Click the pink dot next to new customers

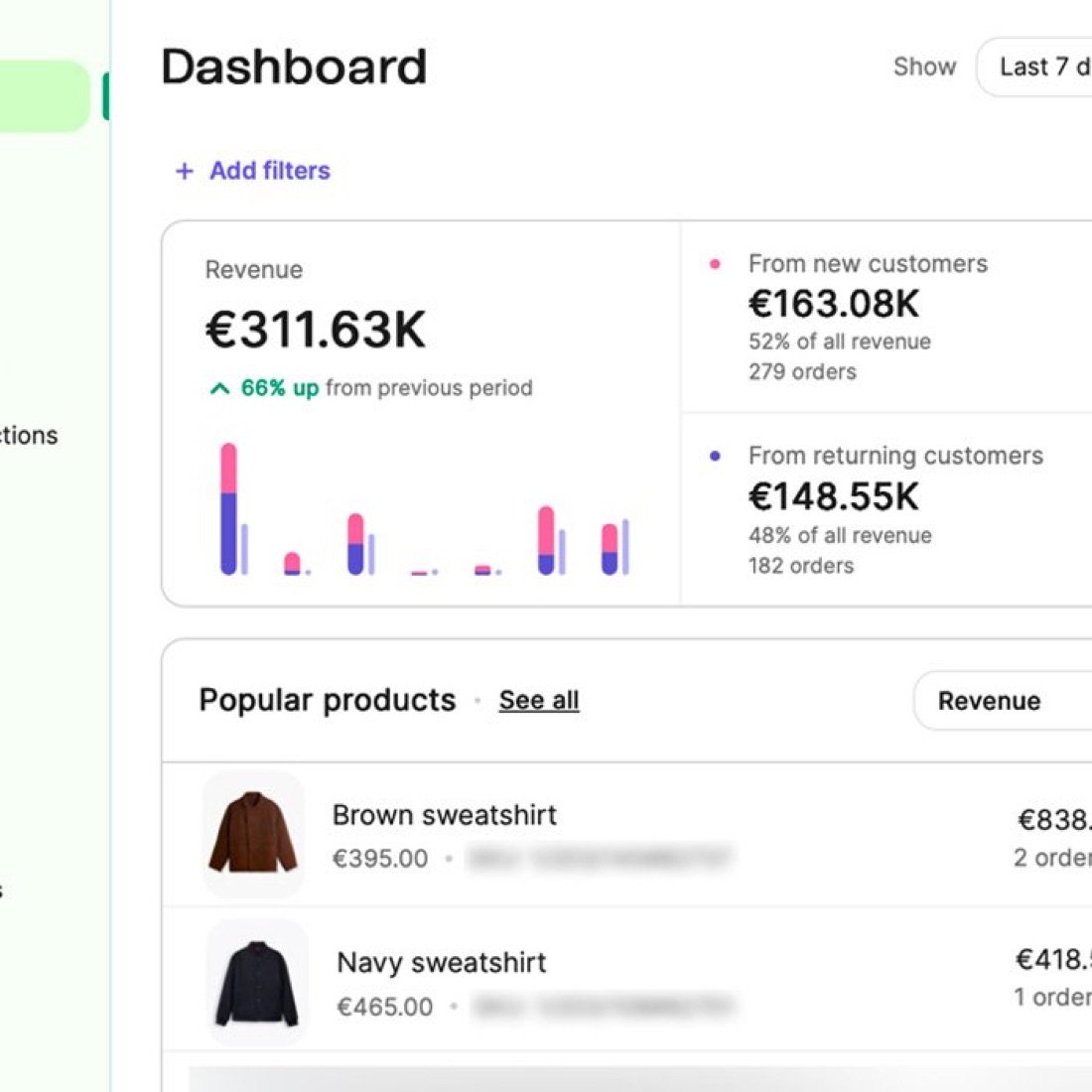pos(715,264)
